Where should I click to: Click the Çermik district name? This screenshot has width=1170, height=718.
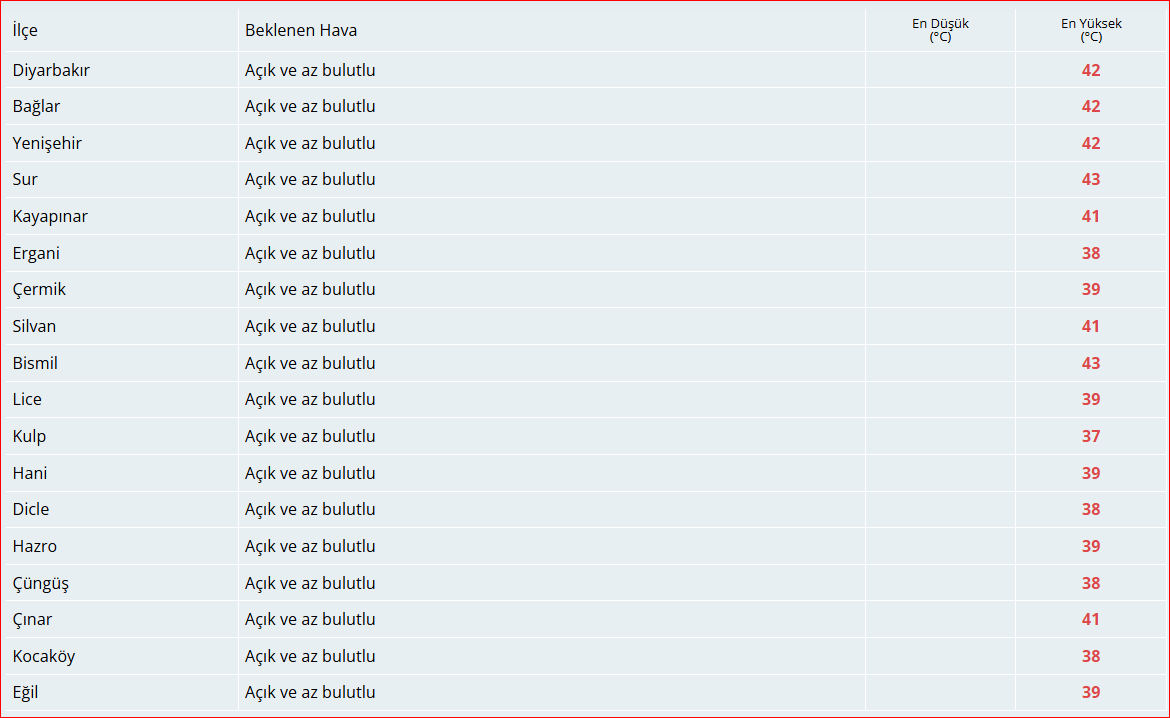(x=39, y=289)
